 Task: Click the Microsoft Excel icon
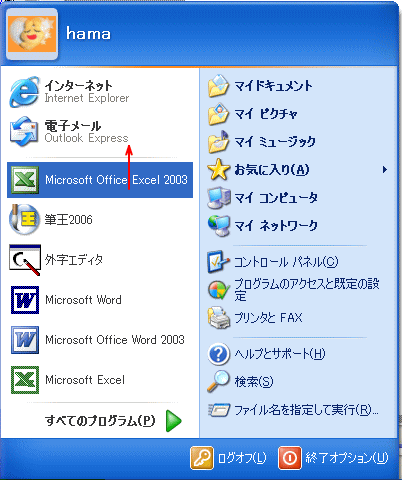tap(25, 380)
